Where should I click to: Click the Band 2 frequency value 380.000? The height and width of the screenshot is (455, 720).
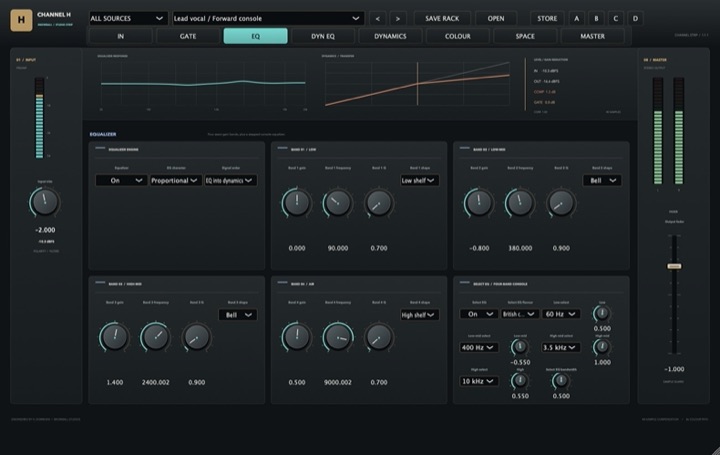point(520,248)
